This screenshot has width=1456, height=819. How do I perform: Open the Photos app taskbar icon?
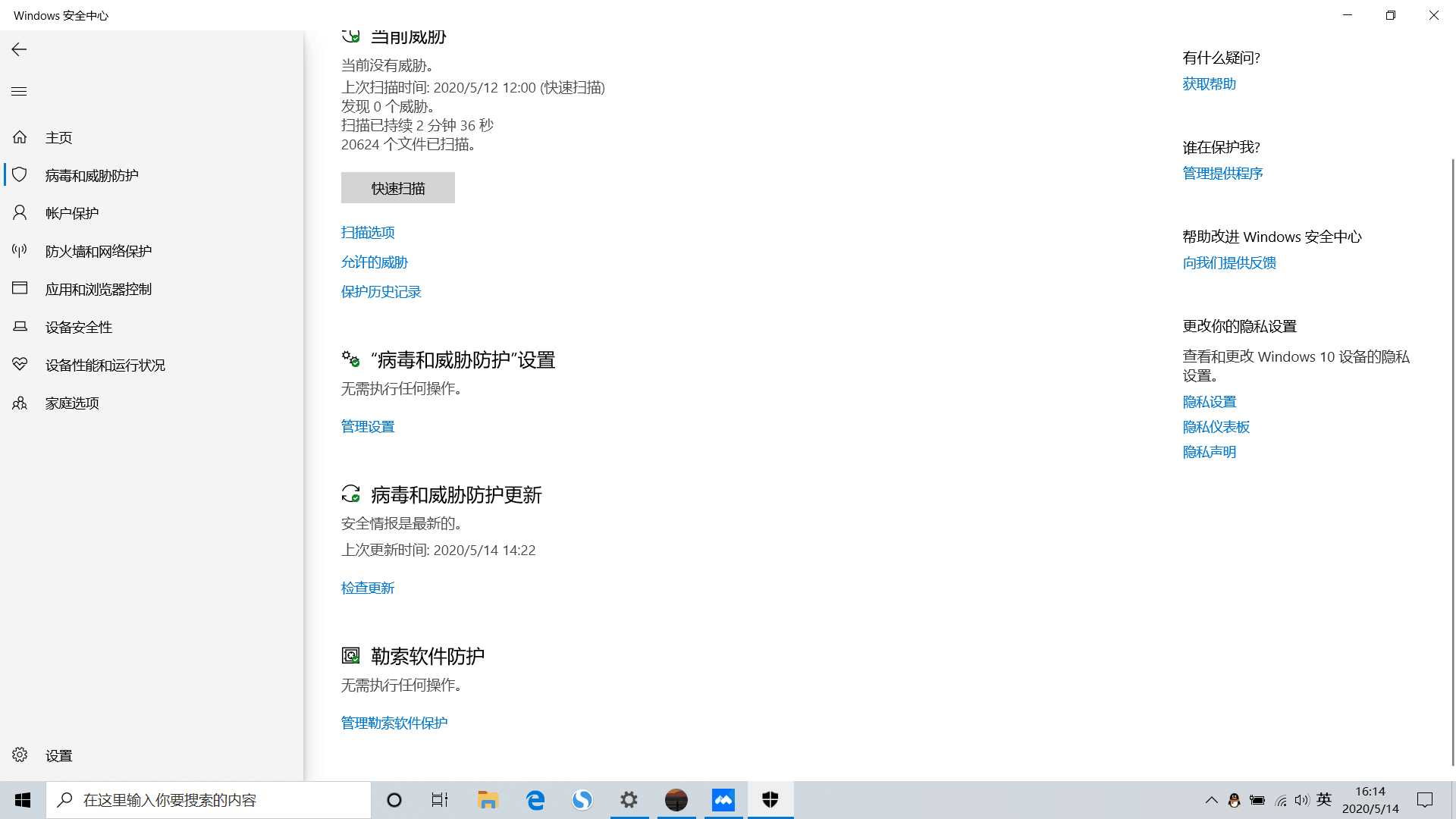[723, 800]
